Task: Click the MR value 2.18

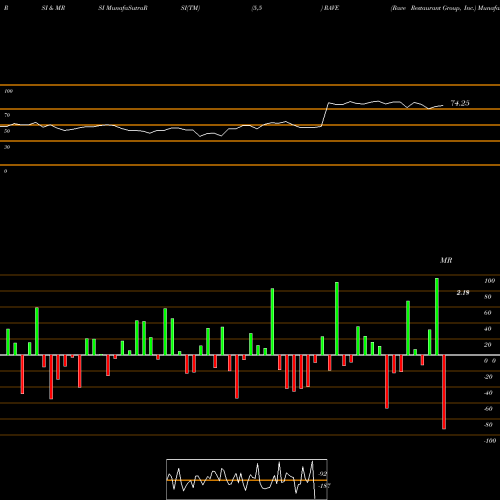Action: tap(463, 293)
